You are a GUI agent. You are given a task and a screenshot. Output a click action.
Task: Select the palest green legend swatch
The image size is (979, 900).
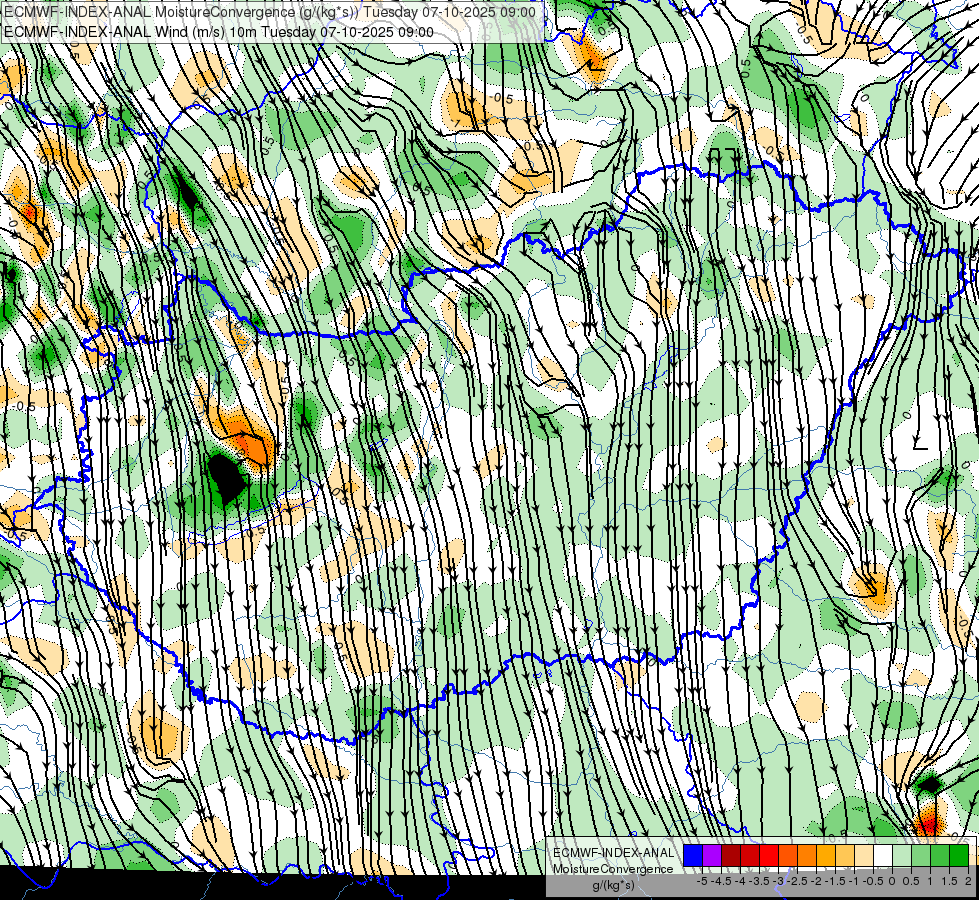(x=902, y=856)
